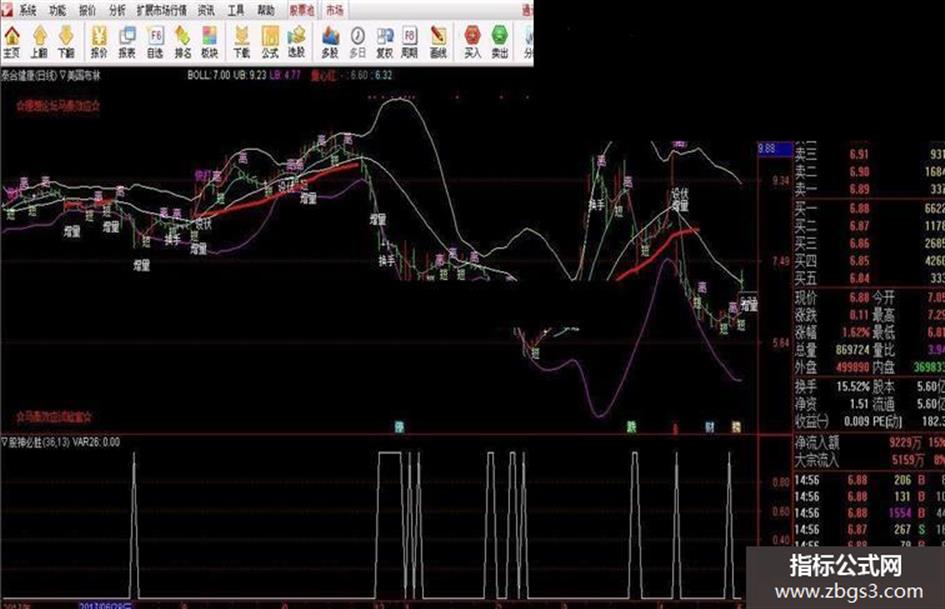945x609 pixels.
Task: Open the 报价 menu in menu bar
Action: click(87, 10)
